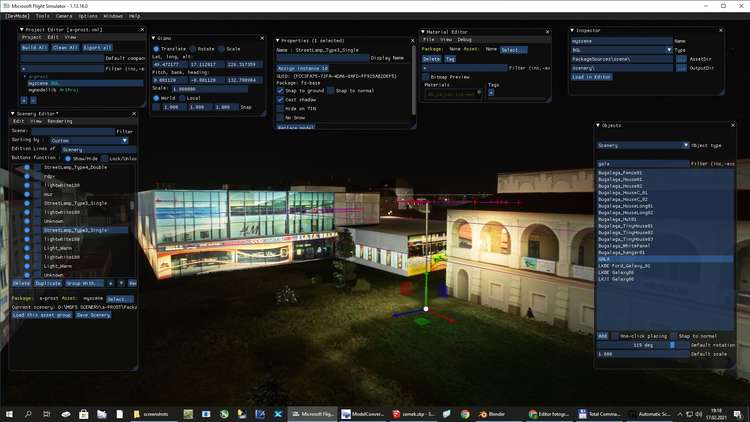The width and height of the screenshot is (750, 422).
Task: Select World gizmo space
Action: (156, 98)
